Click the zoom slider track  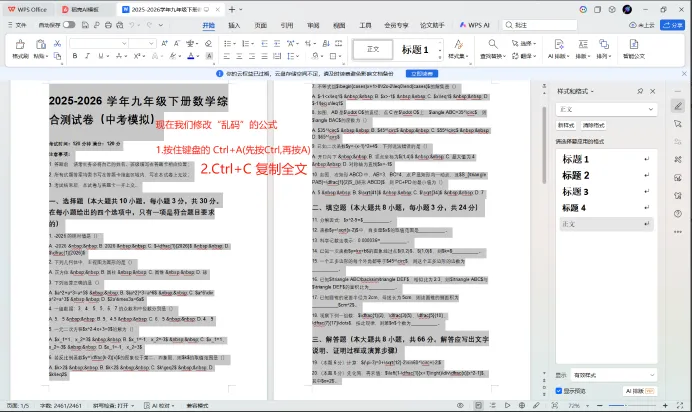coord(632,405)
